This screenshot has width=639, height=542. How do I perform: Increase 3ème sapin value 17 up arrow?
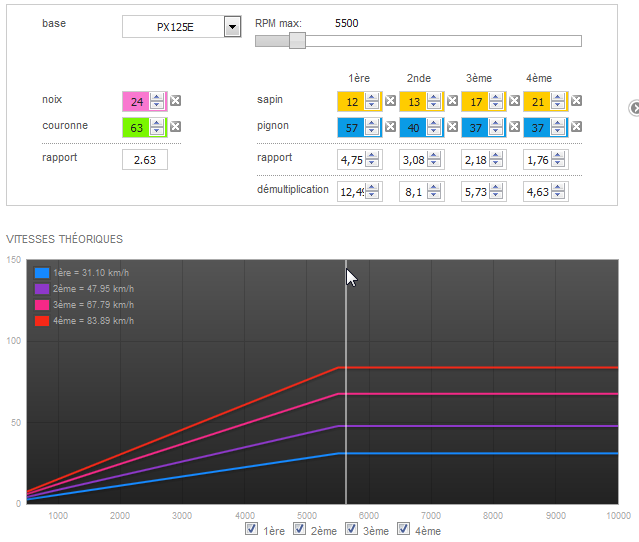pyautogui.click(x=496, y=97)
